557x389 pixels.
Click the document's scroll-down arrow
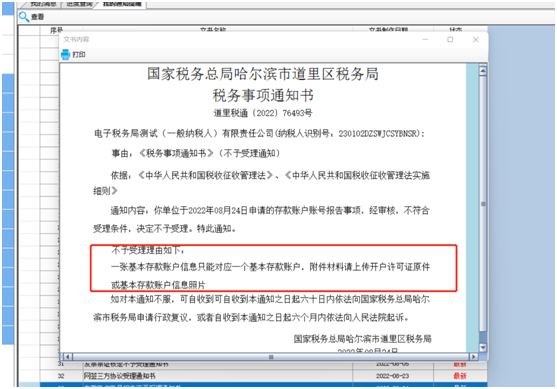pyautogui.click(x=483, y=347)
